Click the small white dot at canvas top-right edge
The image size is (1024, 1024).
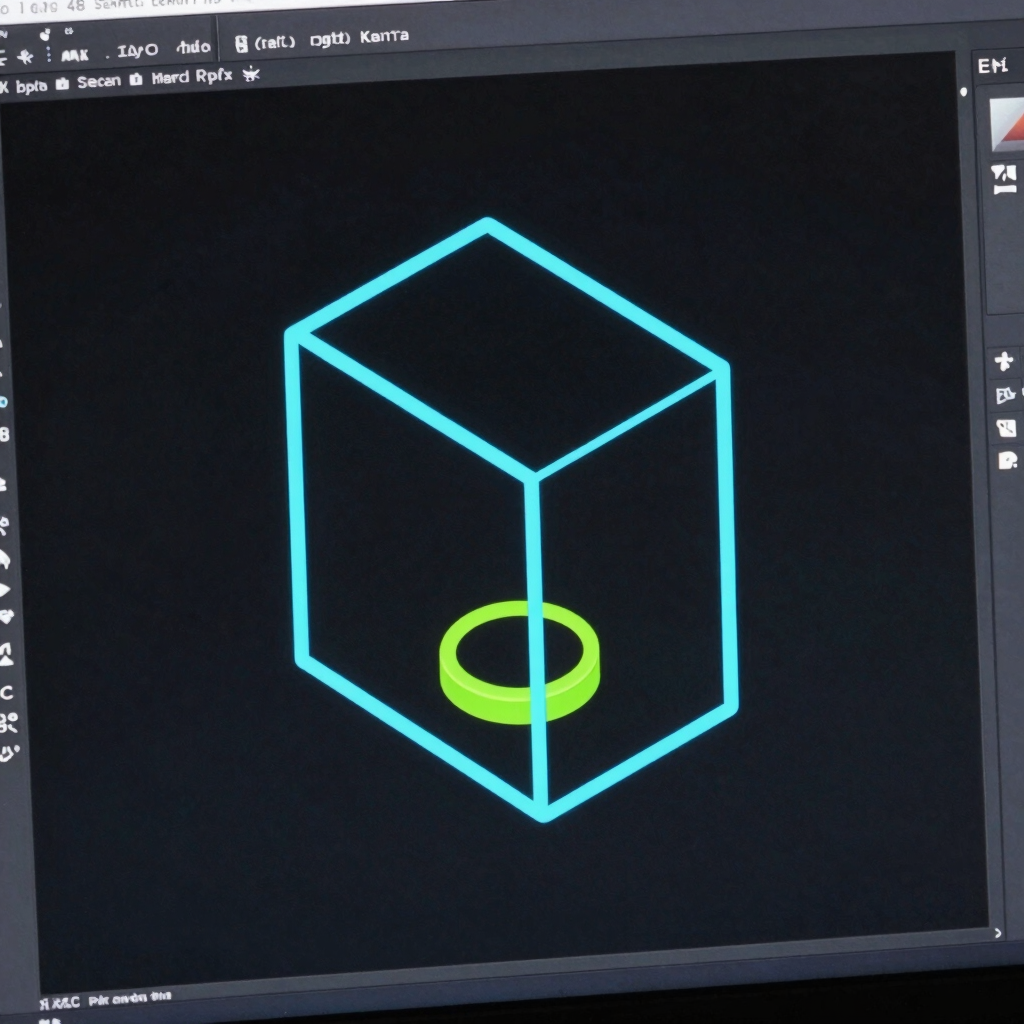[x=963, y=92]
